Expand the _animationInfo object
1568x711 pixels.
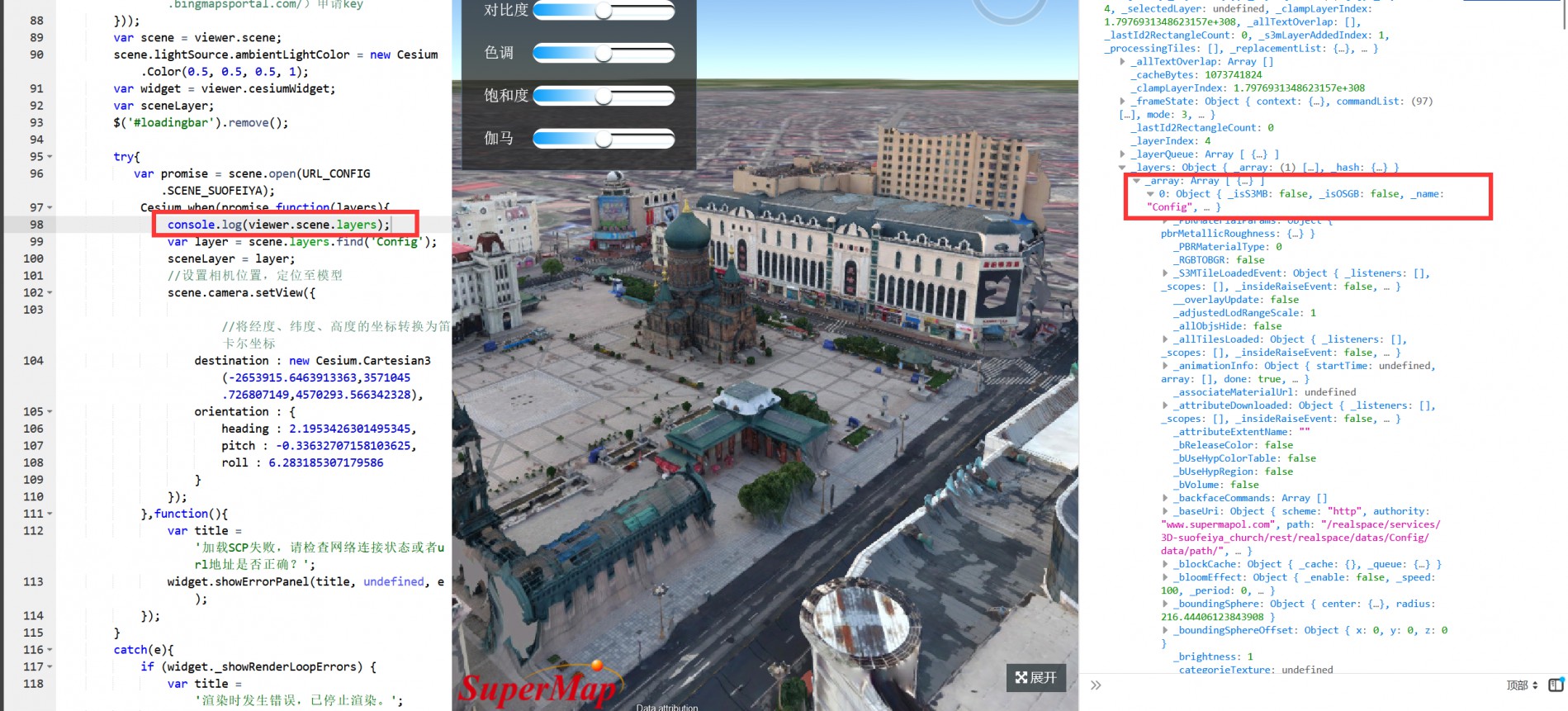click(1165, 366)
